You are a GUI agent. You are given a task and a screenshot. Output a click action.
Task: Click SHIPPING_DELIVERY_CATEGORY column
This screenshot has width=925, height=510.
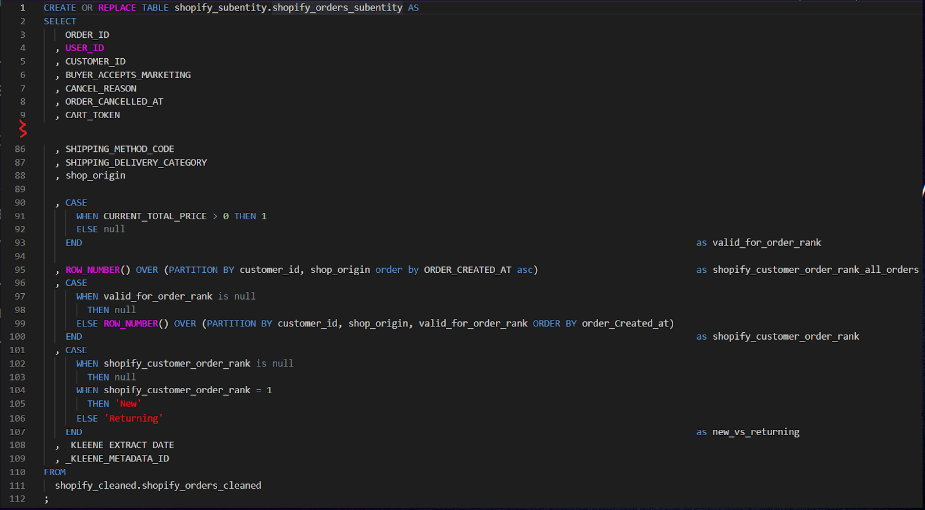pyautogui.click(x=136, y=162)
